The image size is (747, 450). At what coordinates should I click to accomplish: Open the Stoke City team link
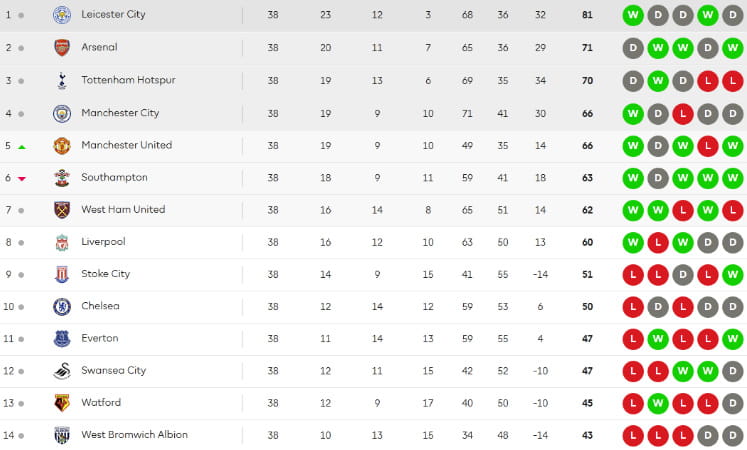[105, 274]
